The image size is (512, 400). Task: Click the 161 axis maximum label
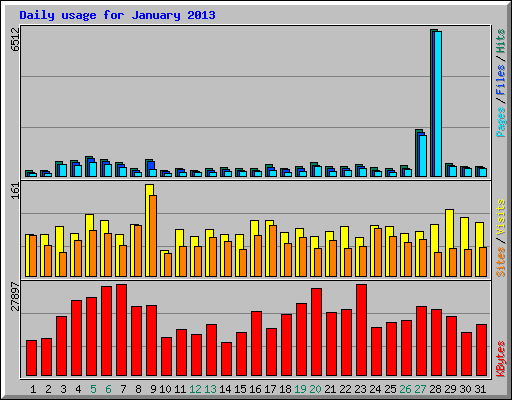(15, 191)
